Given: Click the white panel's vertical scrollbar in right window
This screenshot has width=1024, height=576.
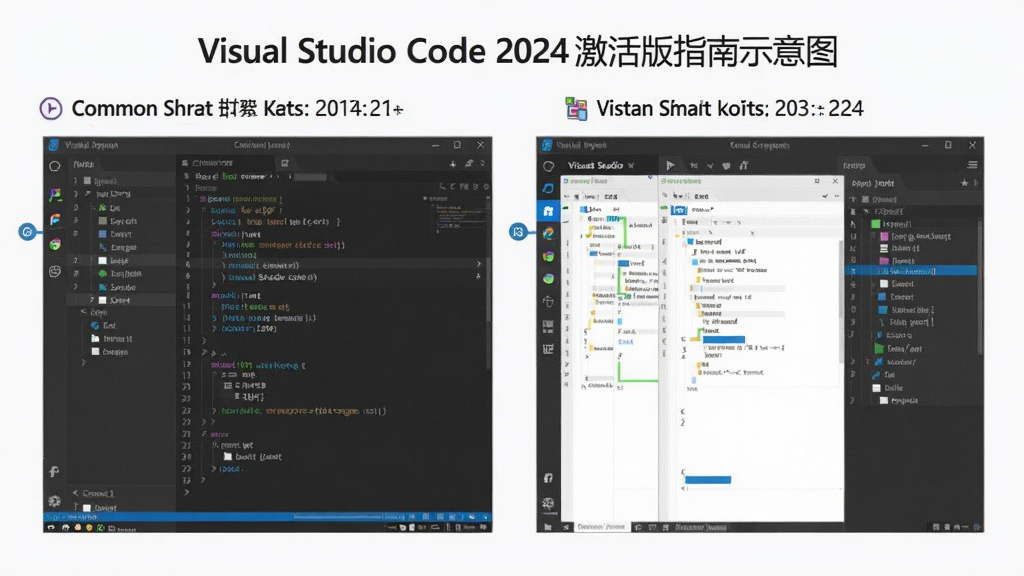Looking at the screenshot, I should [x=840, y=300].
